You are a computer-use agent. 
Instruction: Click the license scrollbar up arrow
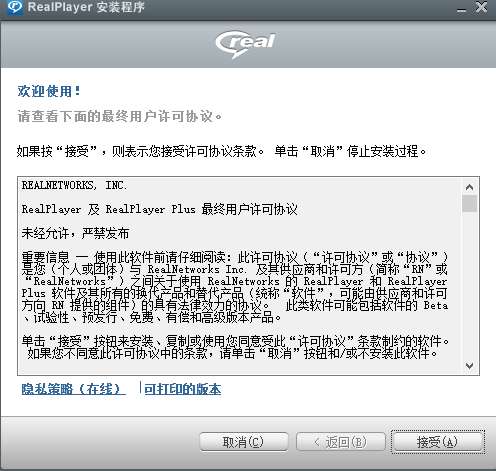tap(469, 187)
